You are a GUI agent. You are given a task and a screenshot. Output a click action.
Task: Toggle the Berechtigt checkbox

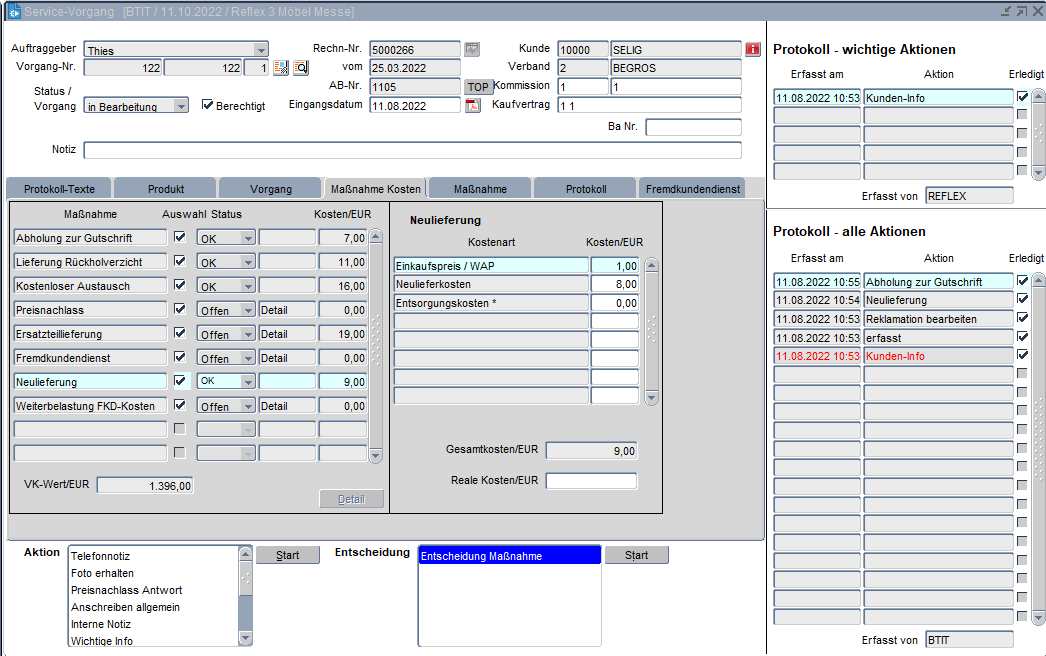pyautogui.click(x=208, y=105)
